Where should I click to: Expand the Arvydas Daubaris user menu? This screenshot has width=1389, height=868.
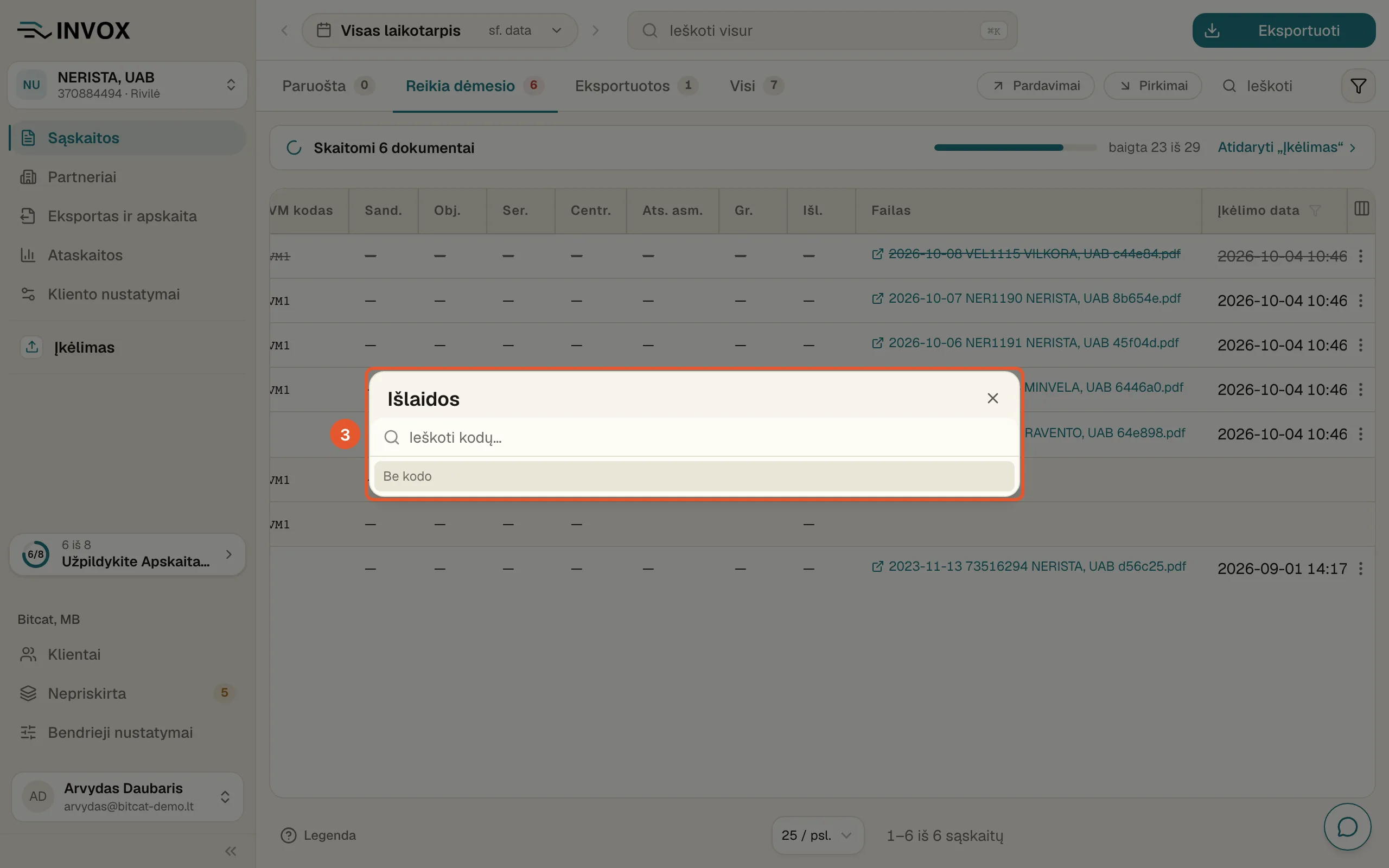[x=128, y=796]
